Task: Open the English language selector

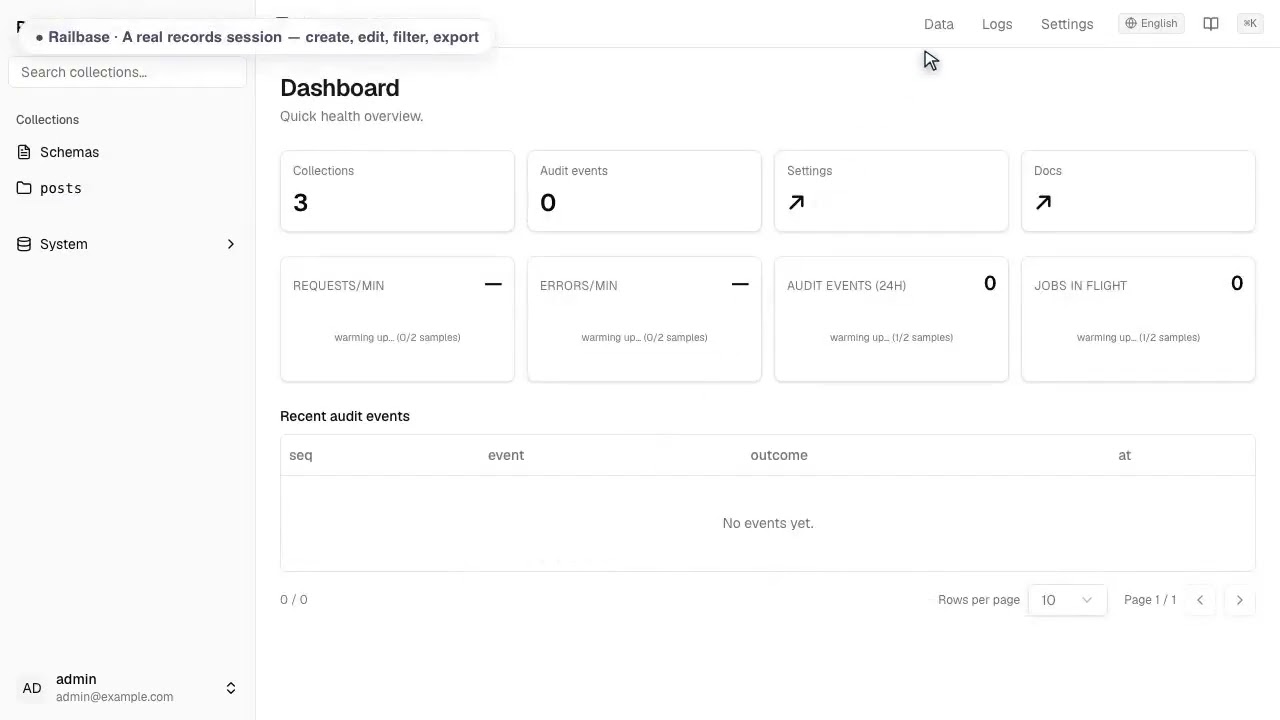Action: coord(1151,24)
